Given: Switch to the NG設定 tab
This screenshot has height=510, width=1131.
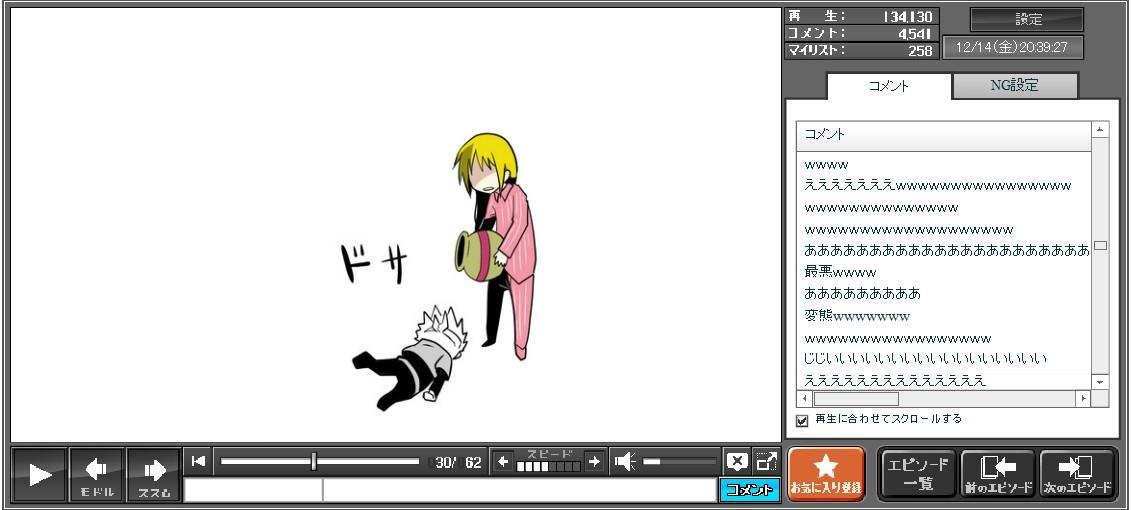Looking at the screenshot, I should (1014, 86).
